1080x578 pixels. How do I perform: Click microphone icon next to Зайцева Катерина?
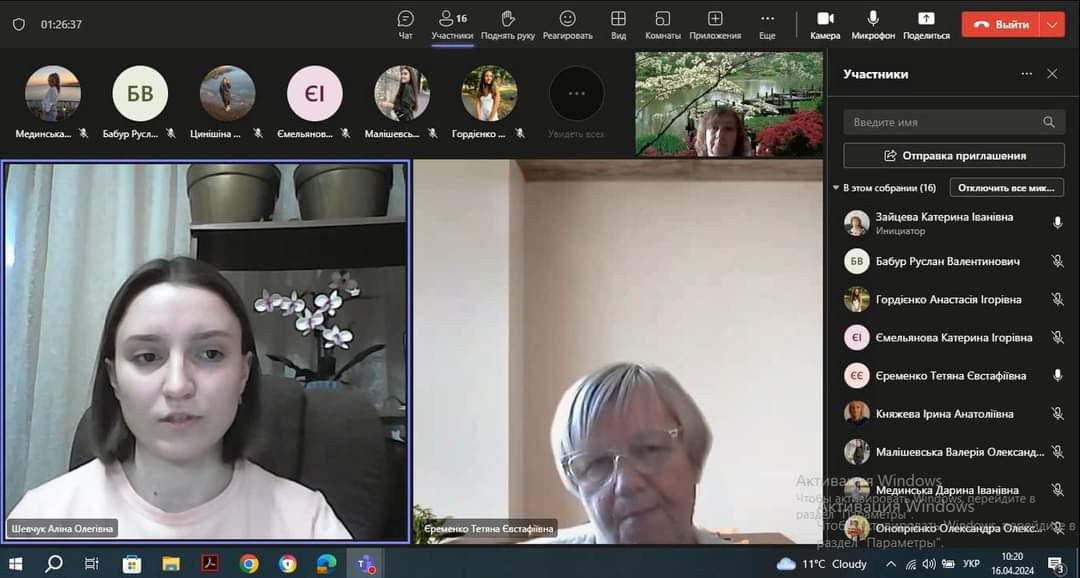click(x=1057, y=223)
